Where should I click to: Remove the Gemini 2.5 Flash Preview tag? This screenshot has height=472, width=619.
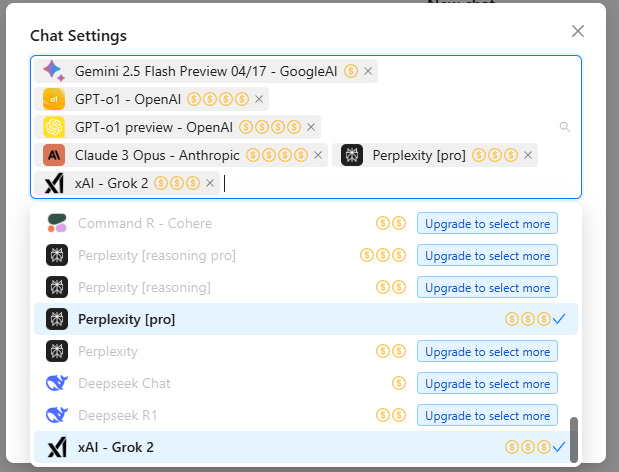point(368,71)
